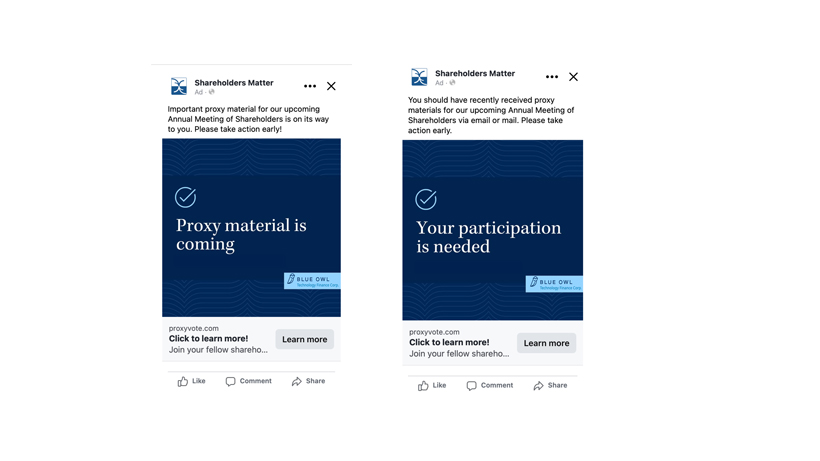Viewport: 820px width, 461px height.
Task: Open the Shareholders Matter page name on left ad
Action: [234, 83]
